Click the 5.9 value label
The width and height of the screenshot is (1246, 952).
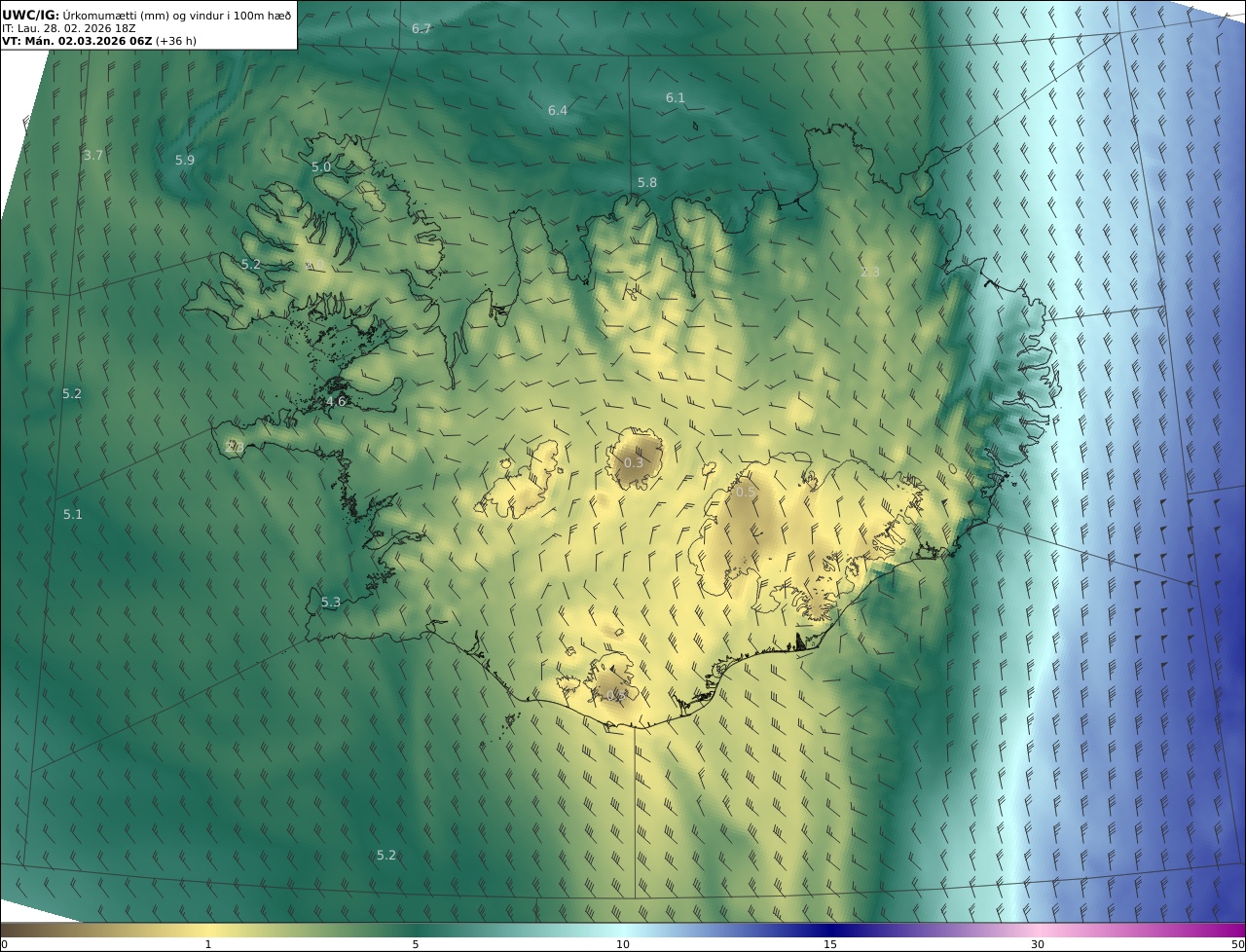(x=185, y=161)
